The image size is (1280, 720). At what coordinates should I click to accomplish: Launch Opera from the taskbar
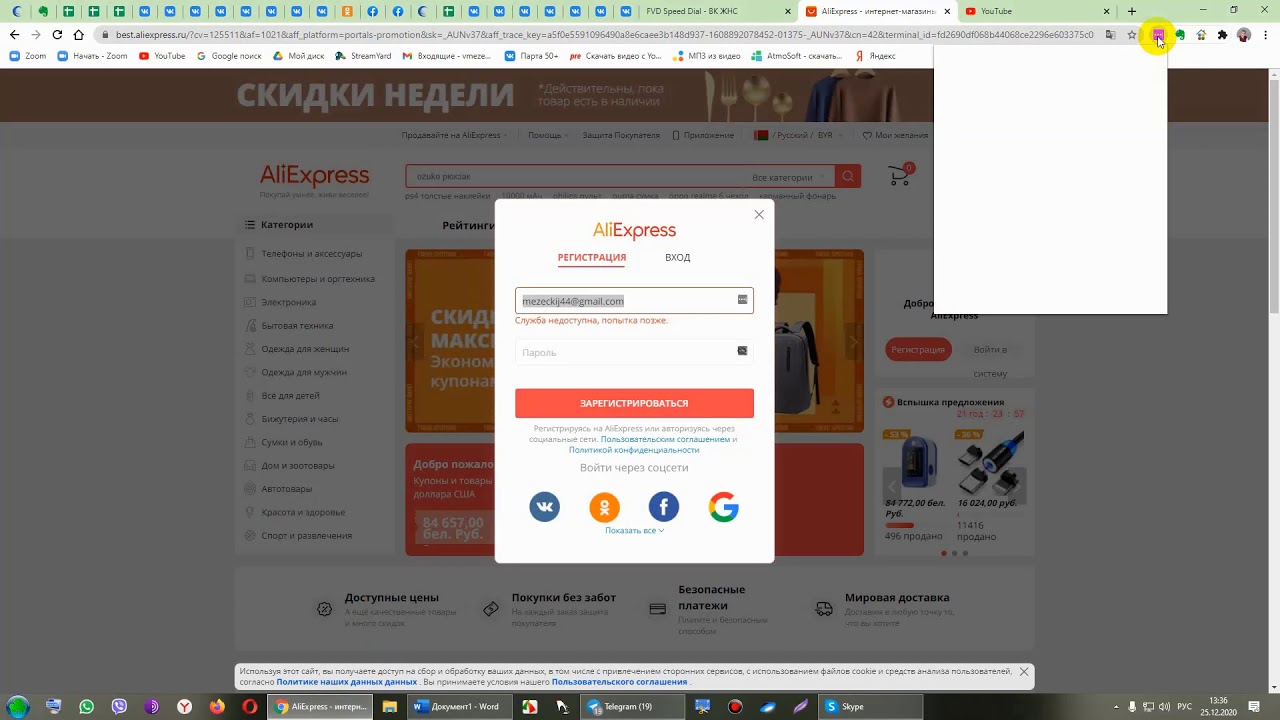pyautogui.click(x=250, y=707)
